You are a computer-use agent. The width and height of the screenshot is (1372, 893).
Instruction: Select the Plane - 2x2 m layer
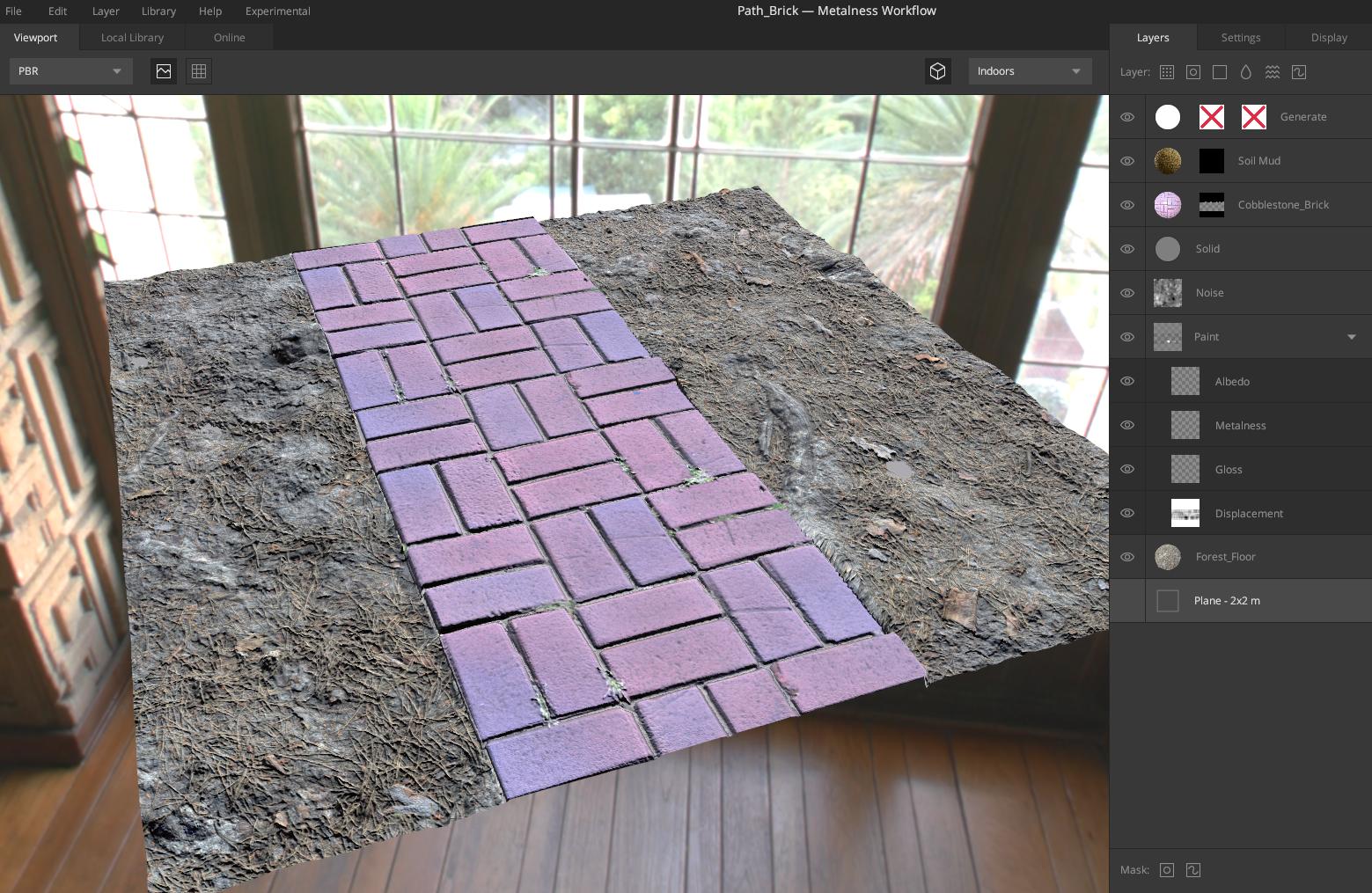coord(1241,601)
